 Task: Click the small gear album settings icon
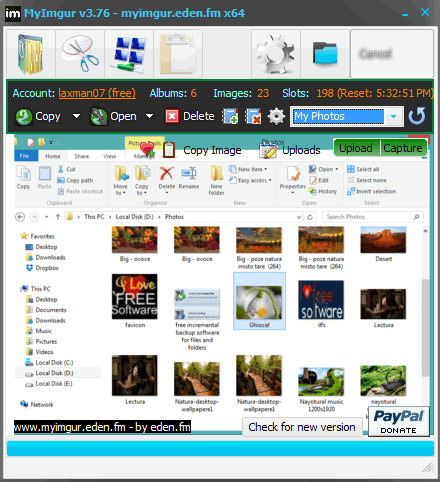coord(276,116)
